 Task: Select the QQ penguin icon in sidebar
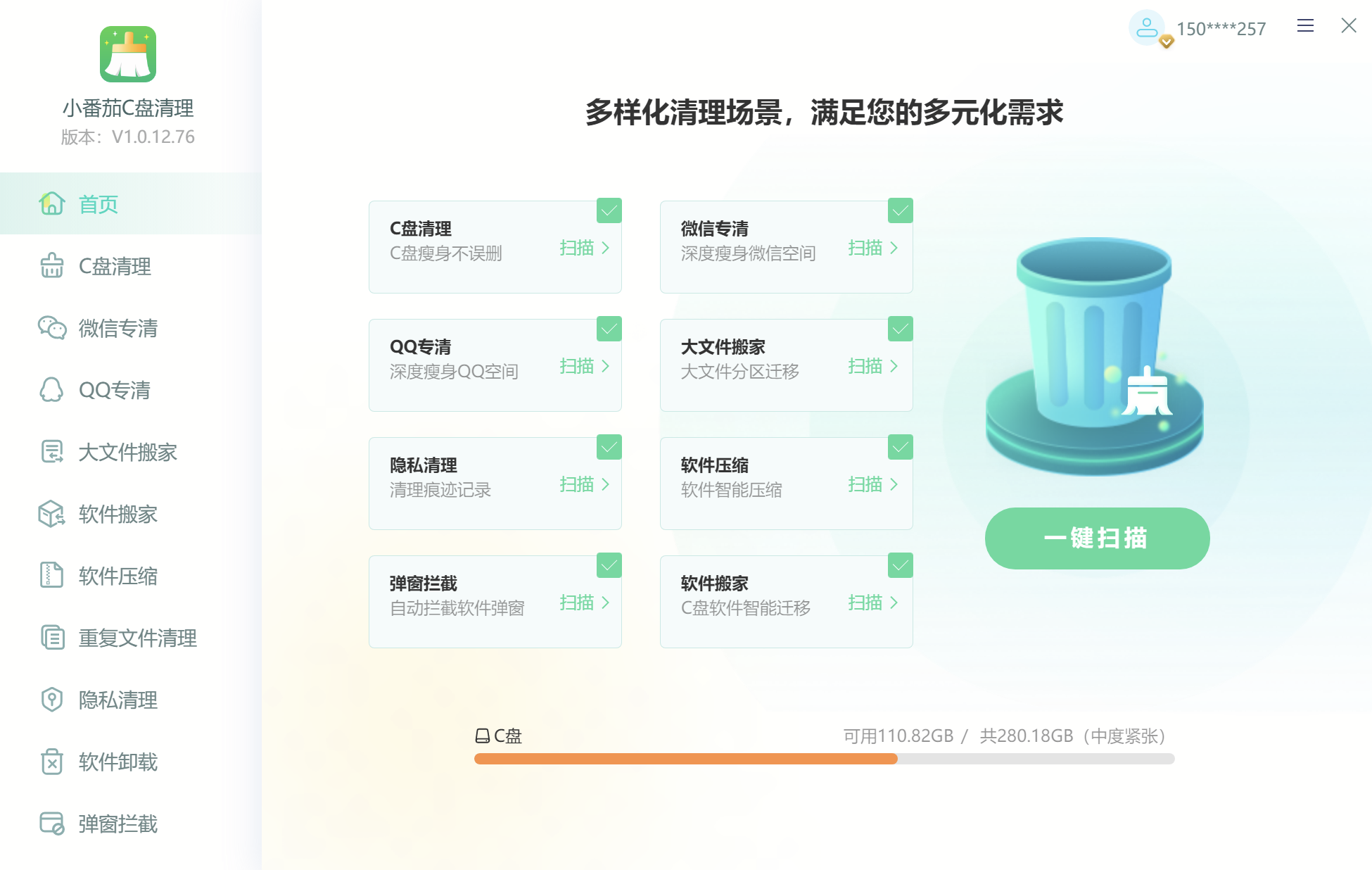tap(52, 390)
